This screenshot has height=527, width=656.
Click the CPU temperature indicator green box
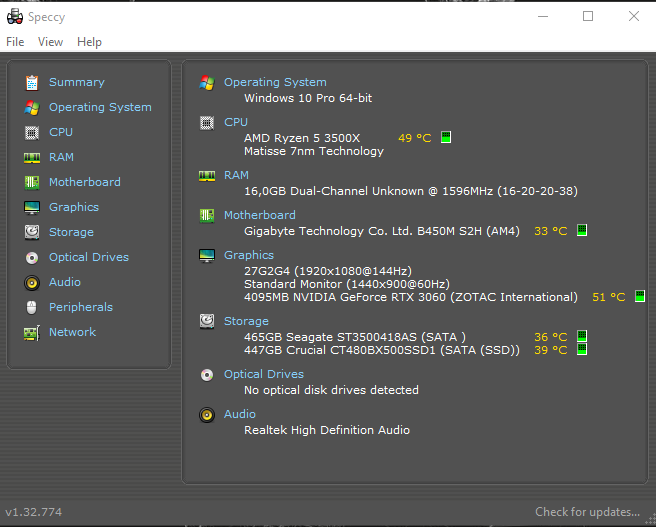coord(446,137)
